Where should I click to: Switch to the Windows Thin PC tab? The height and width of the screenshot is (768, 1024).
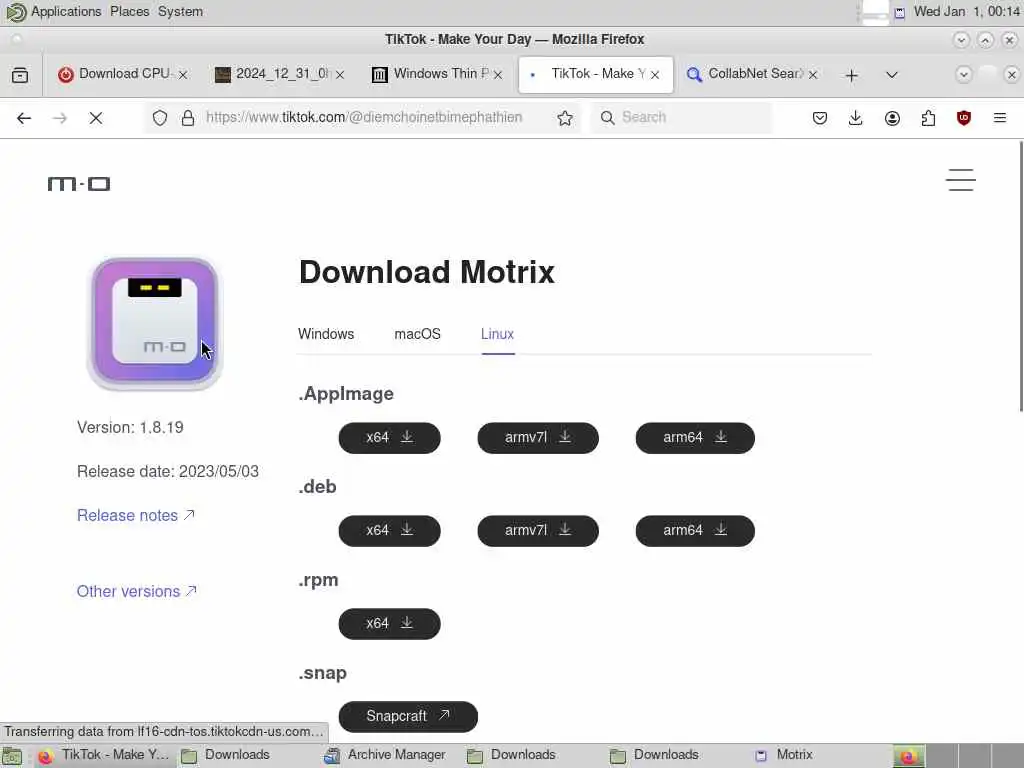[x=438, y=74]
